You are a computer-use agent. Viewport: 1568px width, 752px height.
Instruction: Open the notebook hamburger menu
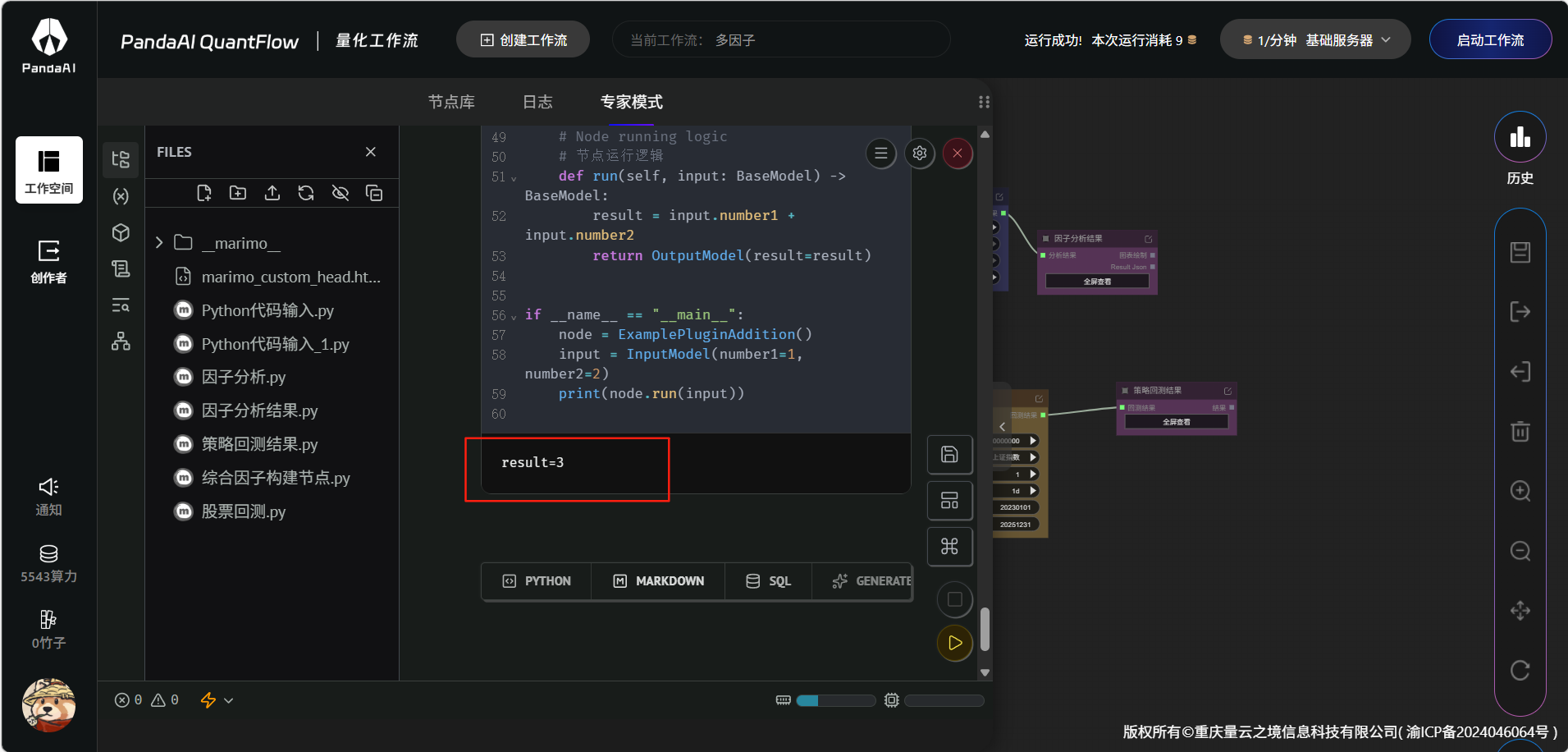click(x=881, y=154)
